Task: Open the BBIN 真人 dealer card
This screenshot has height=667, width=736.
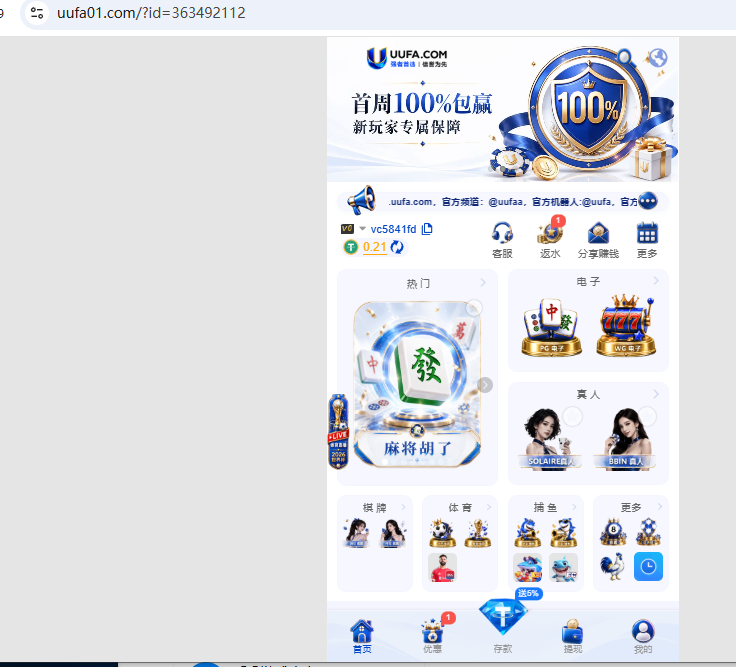Action: [x=625, y=438]
